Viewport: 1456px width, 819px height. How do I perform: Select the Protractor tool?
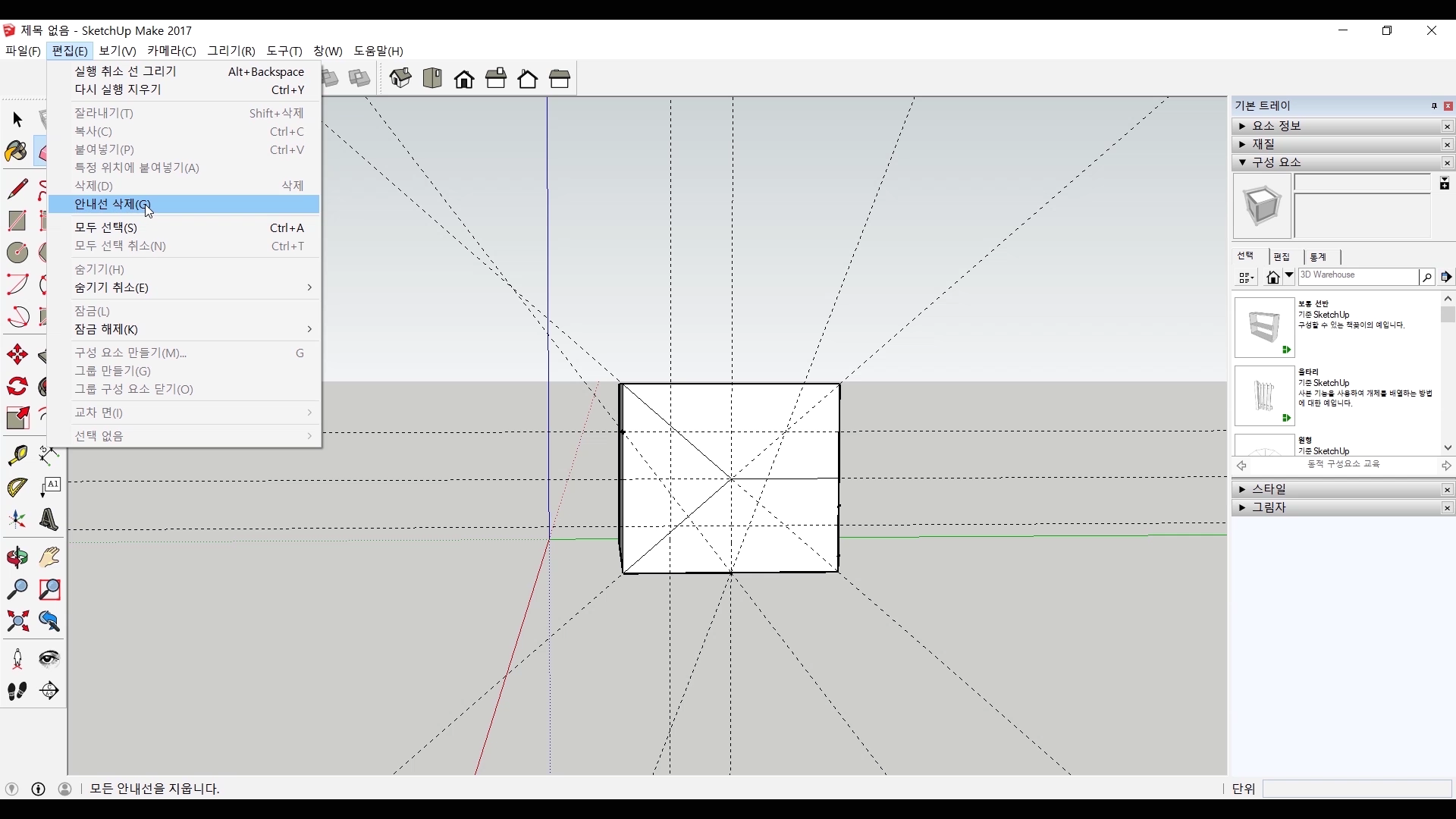tap(17, 487)
